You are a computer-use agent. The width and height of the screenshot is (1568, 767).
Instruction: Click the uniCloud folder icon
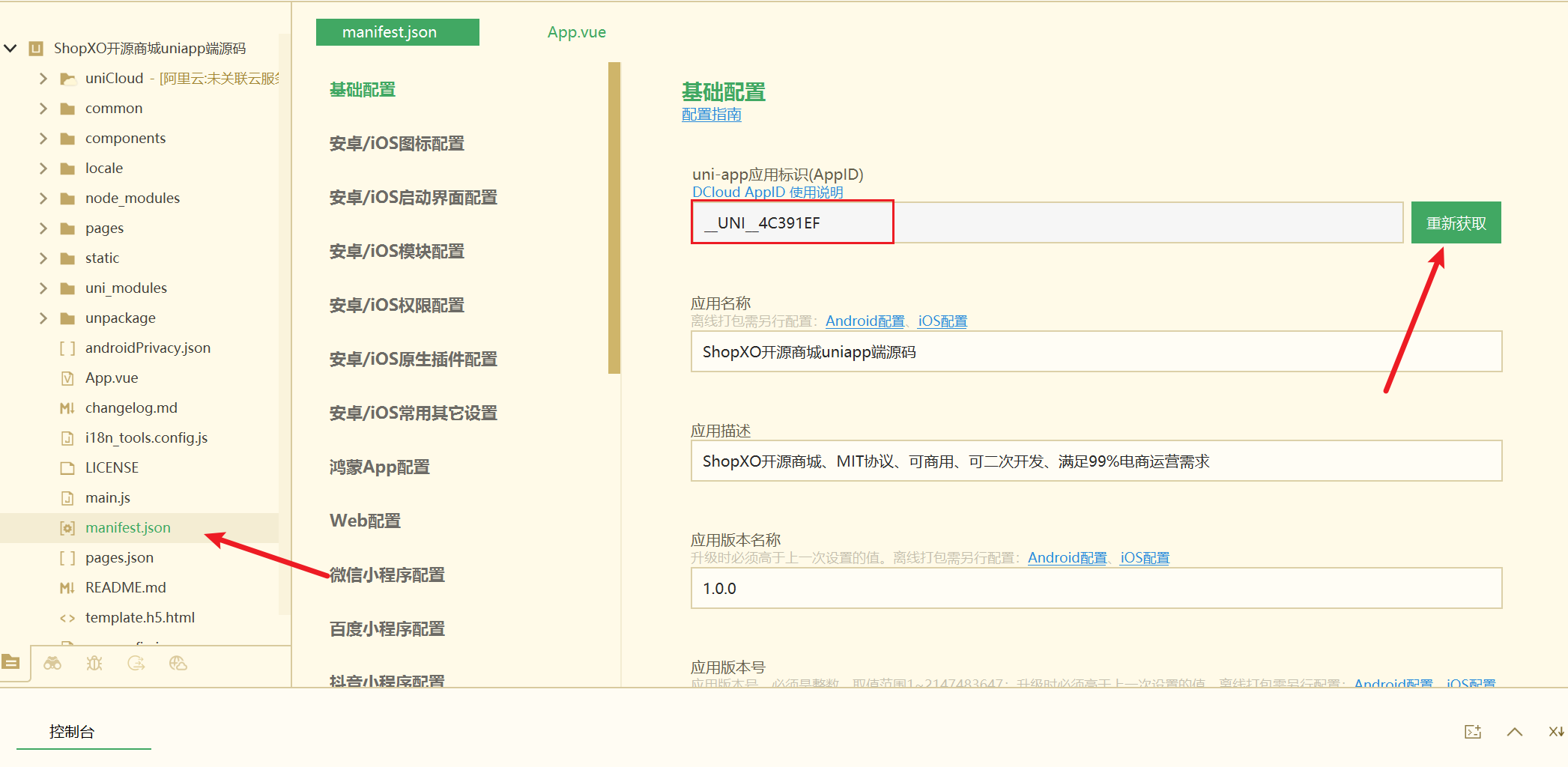[x=67, y=79]
